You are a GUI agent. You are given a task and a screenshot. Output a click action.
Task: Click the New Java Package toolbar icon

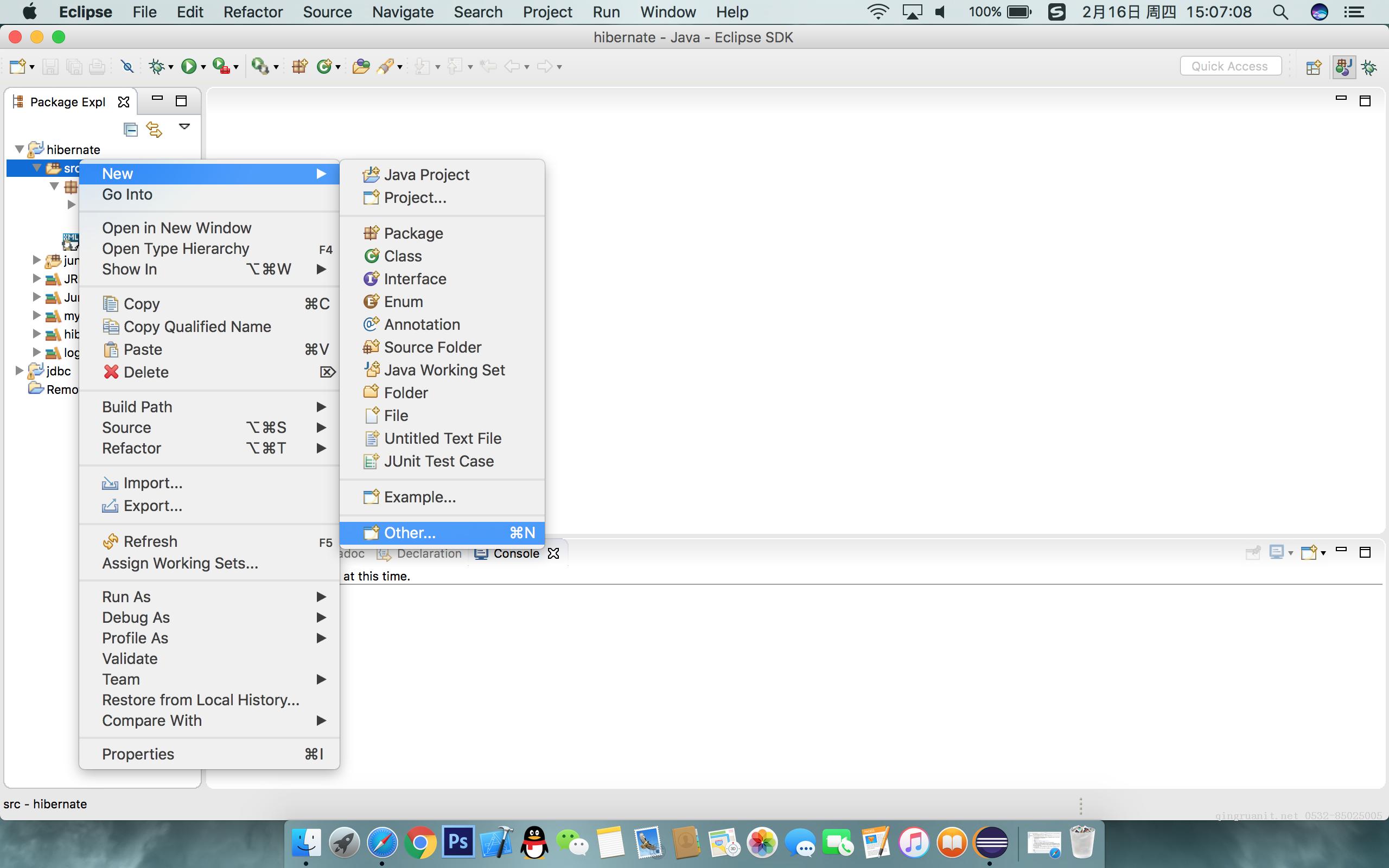[300, 67]
